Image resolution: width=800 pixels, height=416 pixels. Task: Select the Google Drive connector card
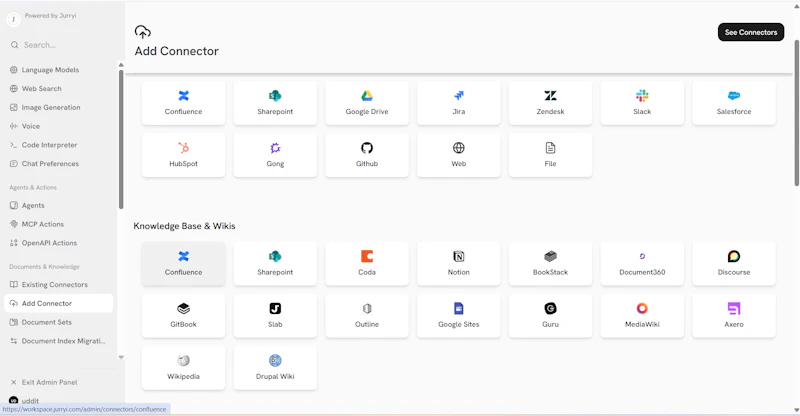click(367, 103)
